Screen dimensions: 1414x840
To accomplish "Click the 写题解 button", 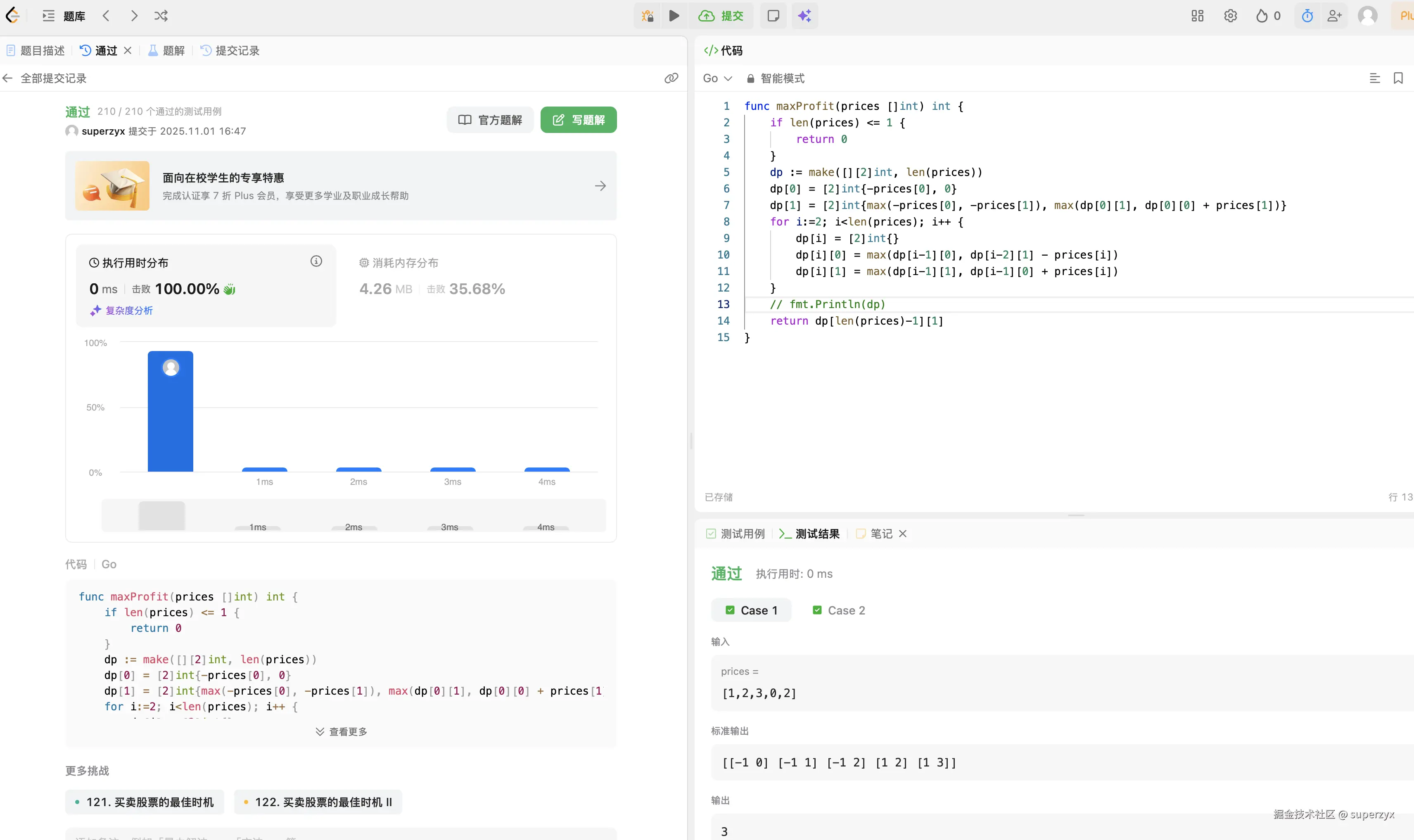I will 579,119.
